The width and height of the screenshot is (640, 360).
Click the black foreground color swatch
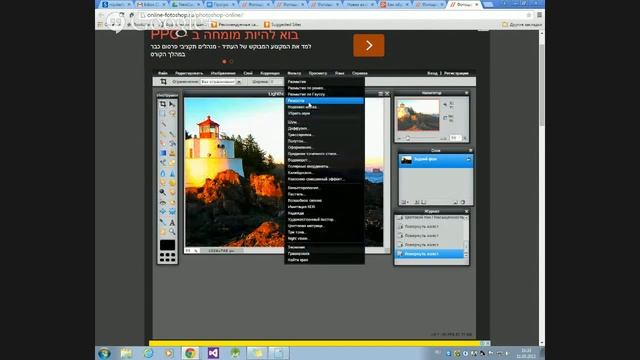click(x=167, y=245)
